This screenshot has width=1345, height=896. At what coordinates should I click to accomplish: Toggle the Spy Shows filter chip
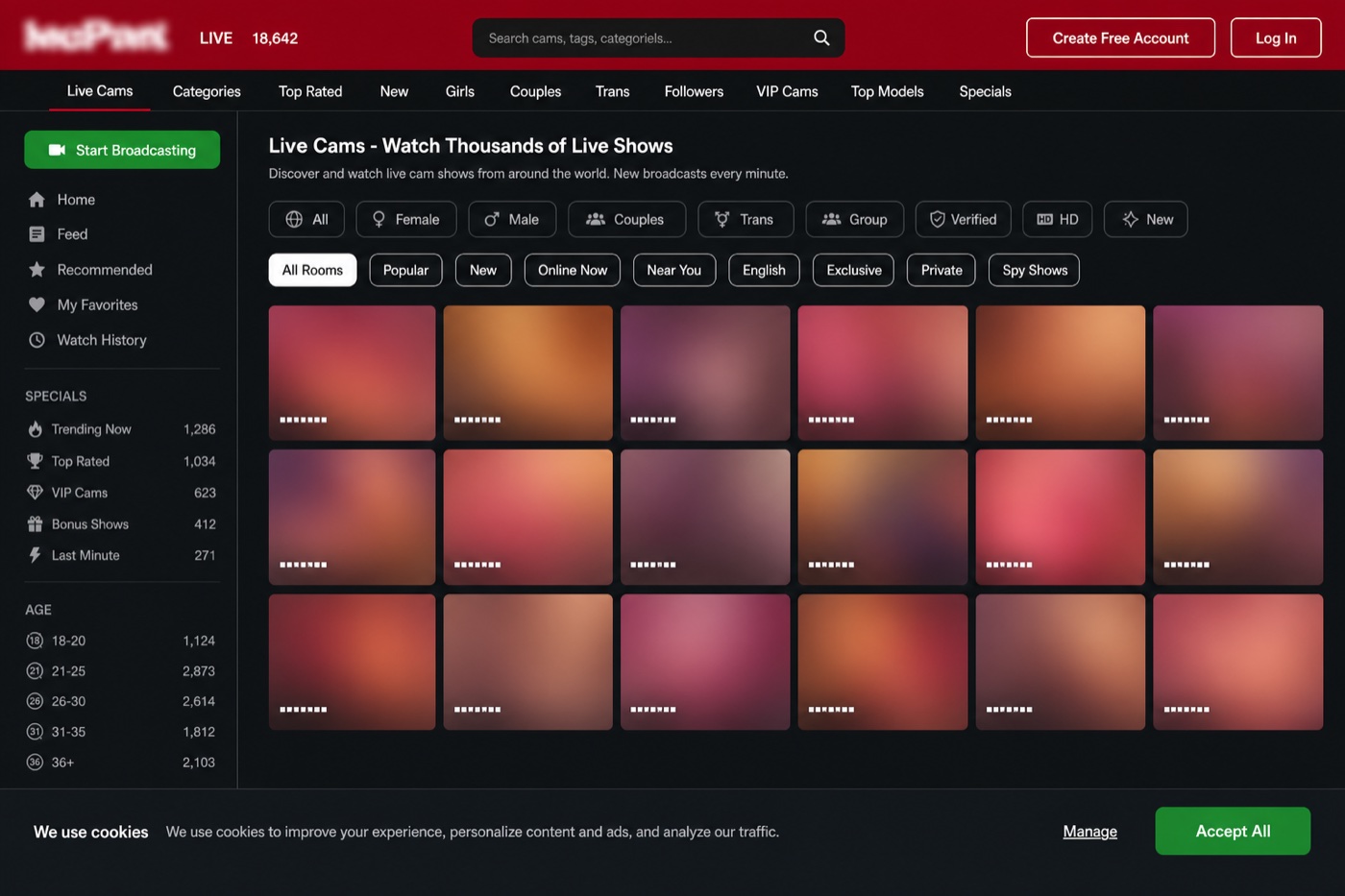click(1035, 270)
